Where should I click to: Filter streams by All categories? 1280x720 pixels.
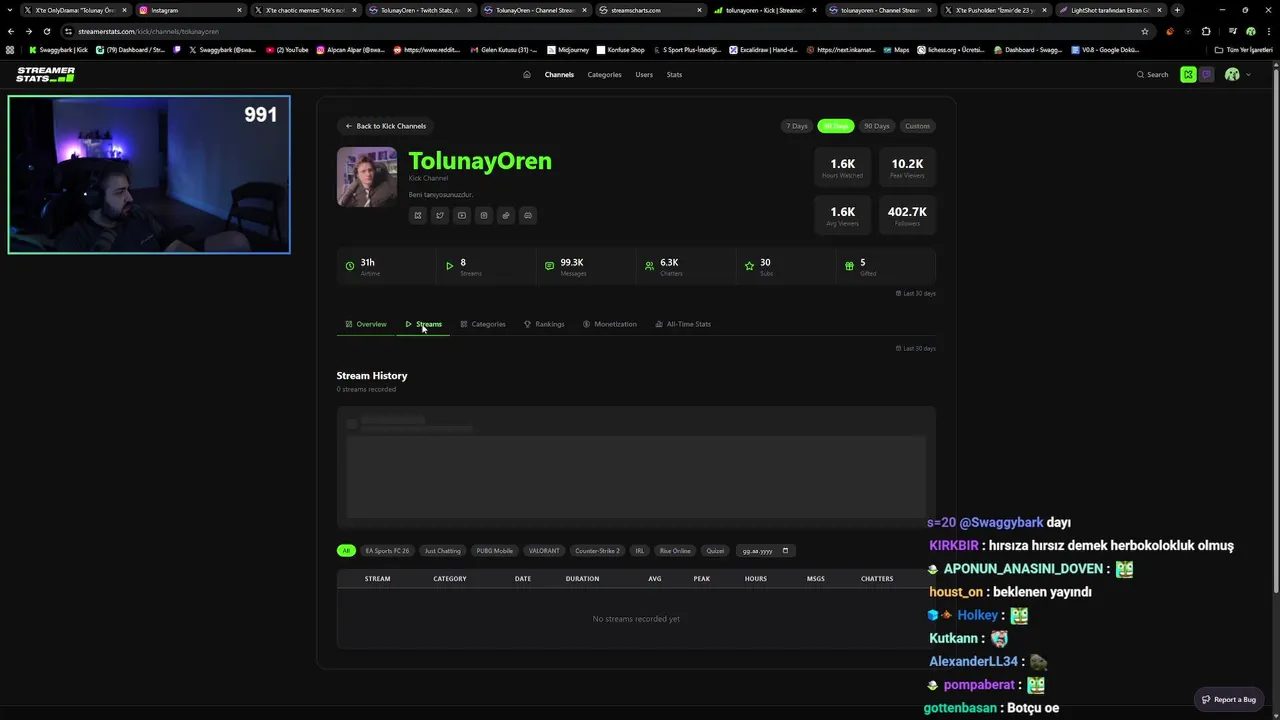(x=346, y=551)
